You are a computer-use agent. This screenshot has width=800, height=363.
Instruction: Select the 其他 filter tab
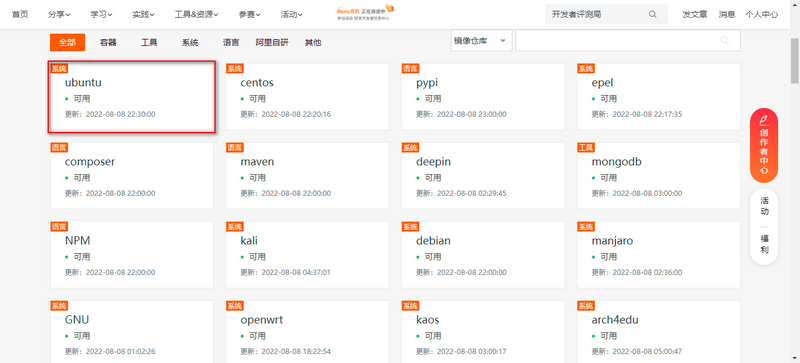pos(313,42)
